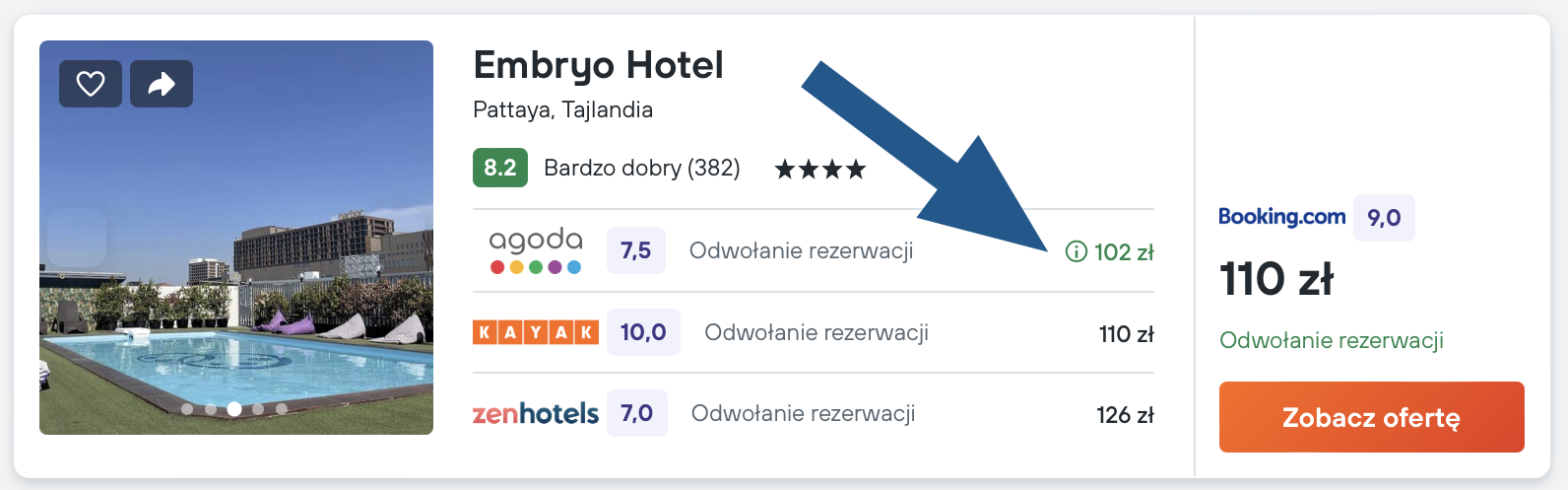Viewport: 1568px width, 490px height.
Task: Click the four-star rating icons
Action: (x=820, y=170)
